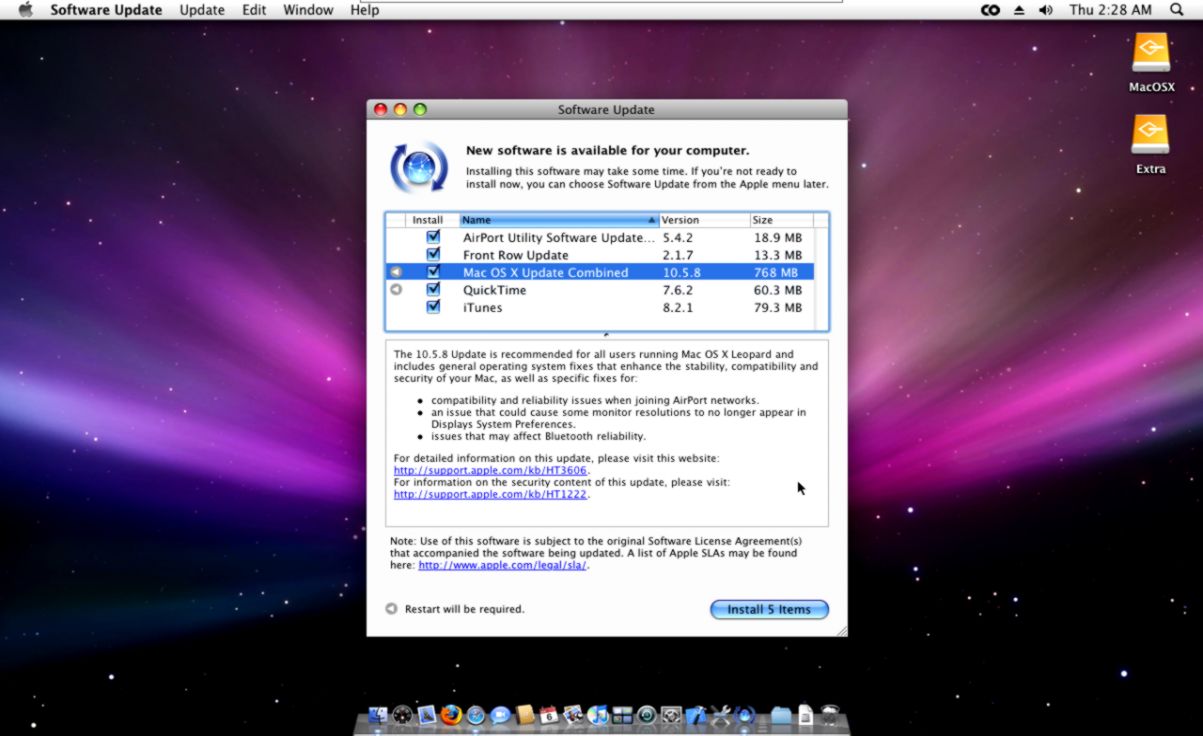Viewport: 1203px width, 736px height.
Task: Open the Help menu
Action: click(364, 10)
